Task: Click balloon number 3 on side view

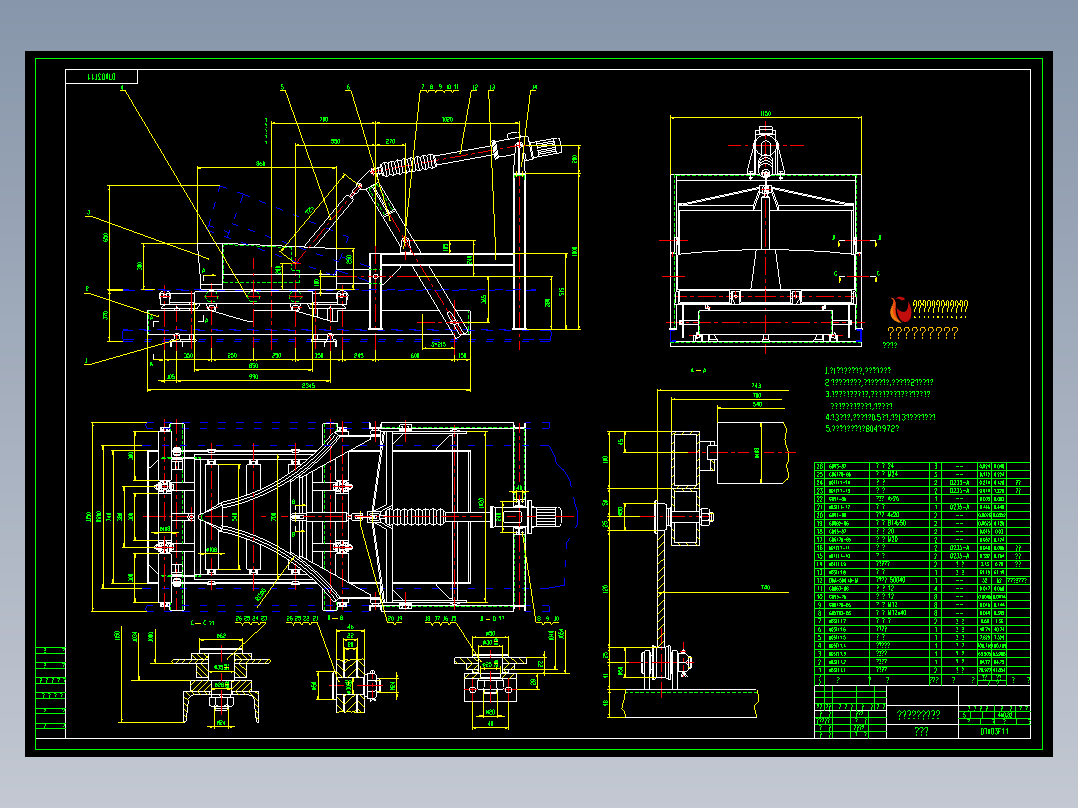Action: tap(88, 213)
